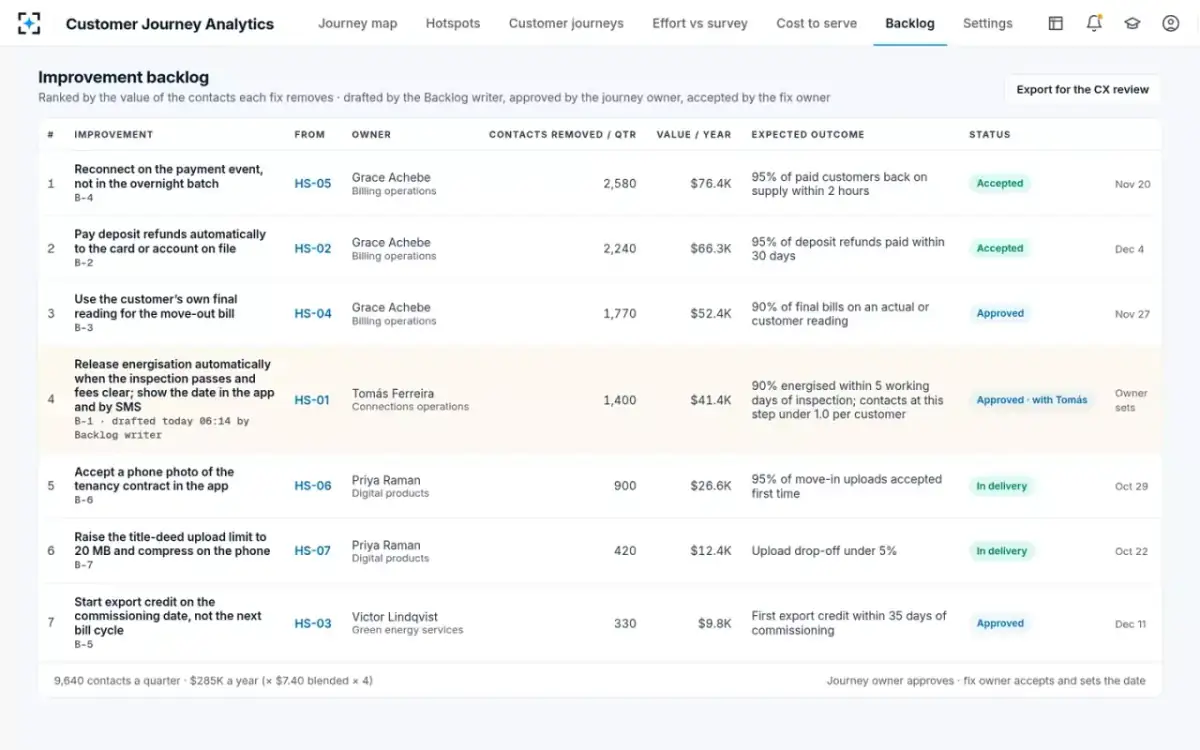Click Grace Achebe in the B-4 row

pyautogui.click(x=391, y=178)
